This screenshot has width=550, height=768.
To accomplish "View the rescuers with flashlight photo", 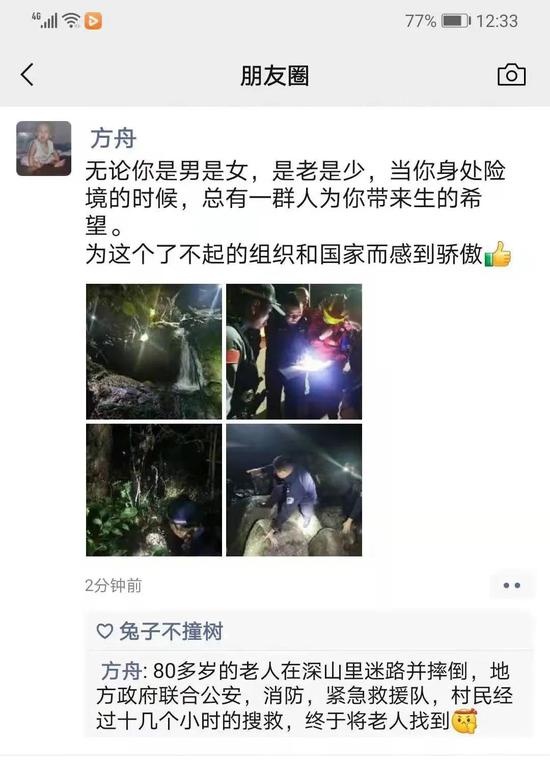I will click(294, 351).
